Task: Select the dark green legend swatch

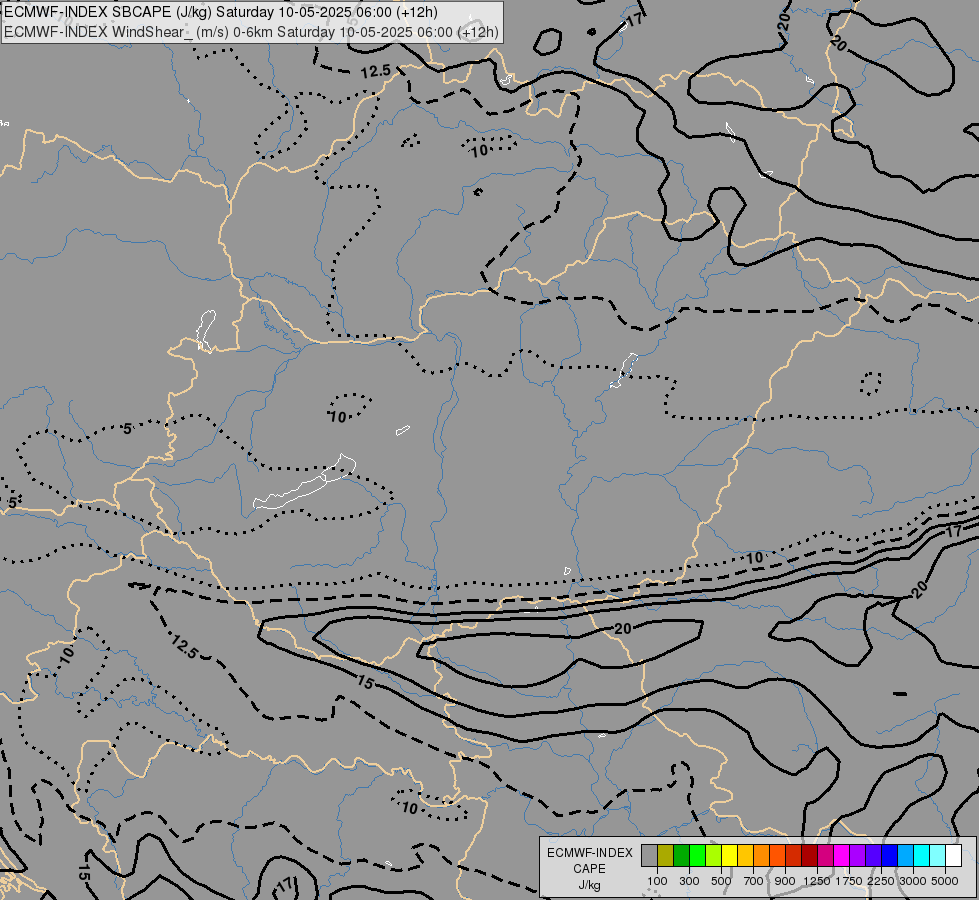Action: coord(682,855)
